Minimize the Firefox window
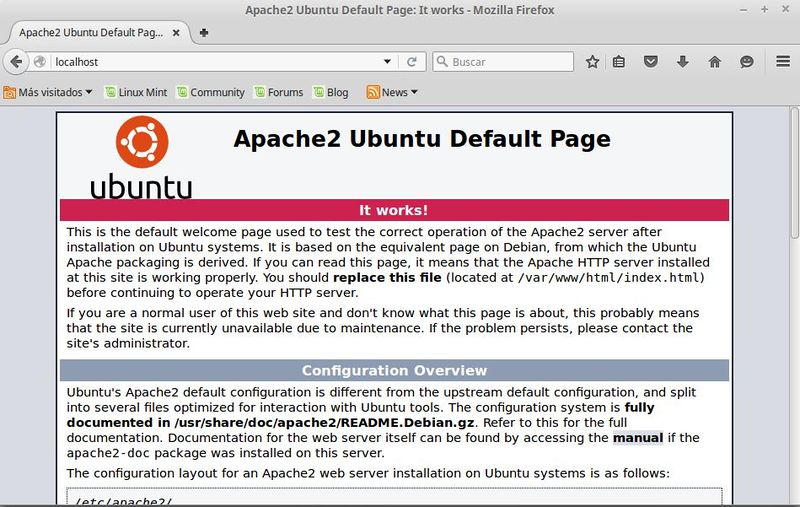 pos(743,10)
